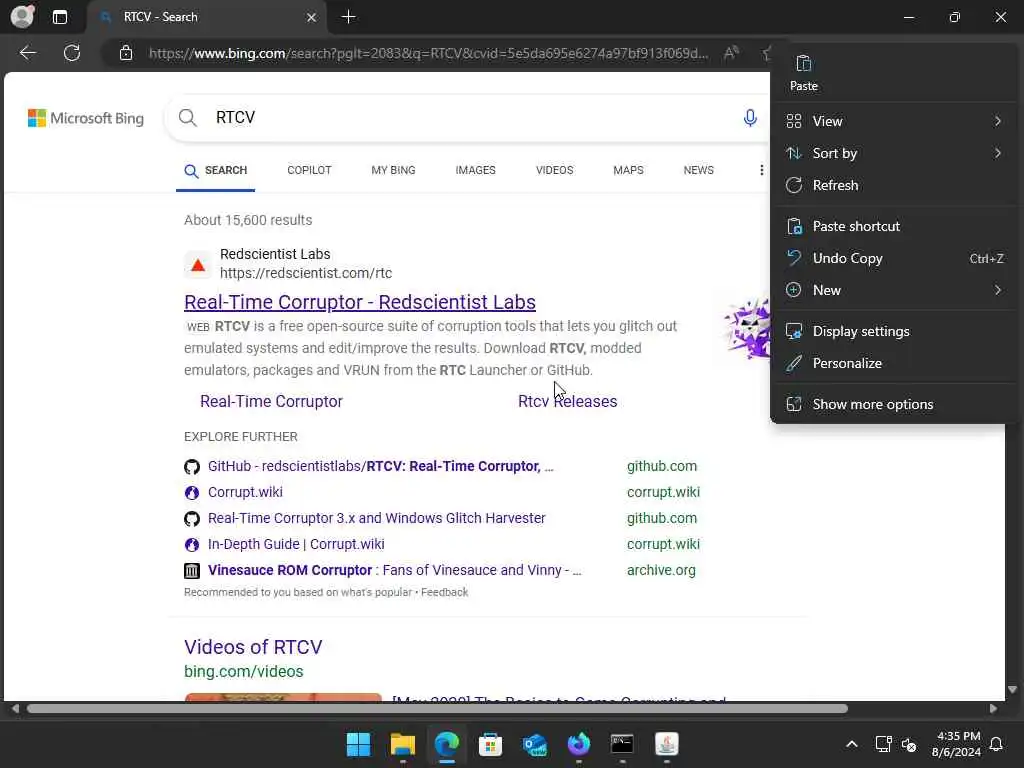Close the RTCV - Search tab
1024x768 pixels.
point(312,18)
